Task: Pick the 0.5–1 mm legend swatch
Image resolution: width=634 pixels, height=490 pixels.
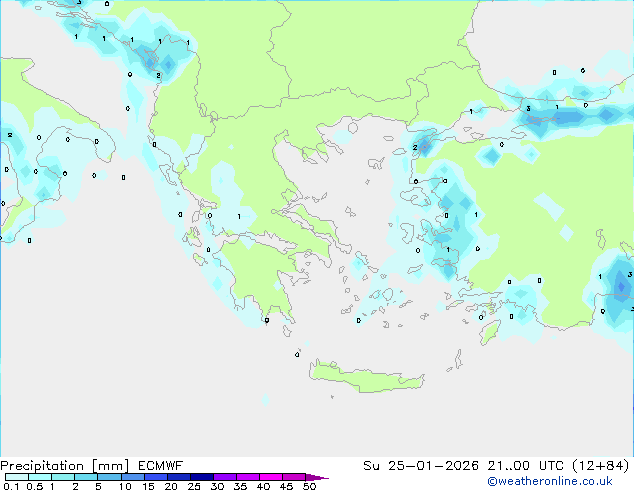Action: click(x=40, y=477)
